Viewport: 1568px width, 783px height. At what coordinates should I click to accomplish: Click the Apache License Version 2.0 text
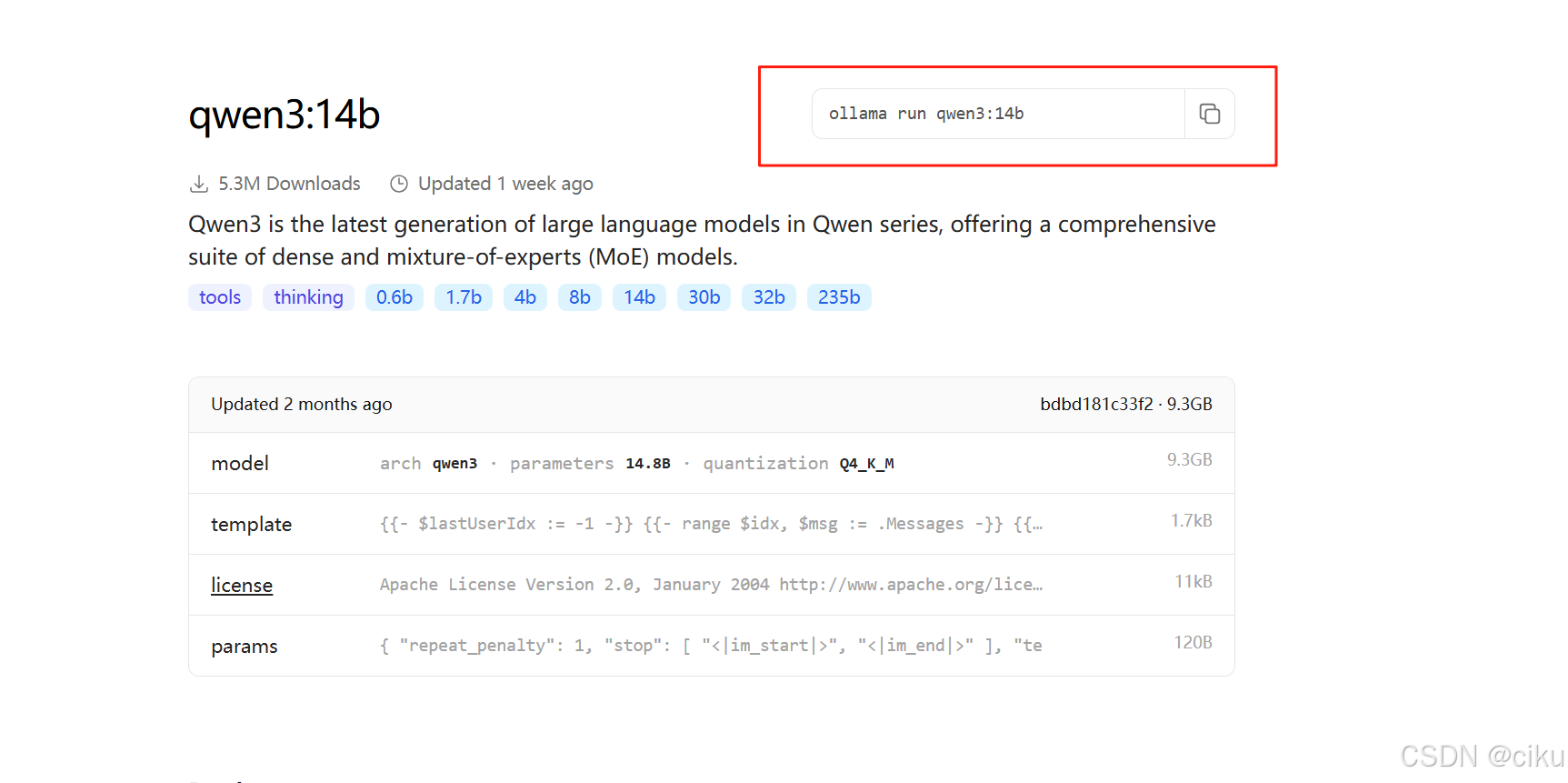(x=711, y=585)
